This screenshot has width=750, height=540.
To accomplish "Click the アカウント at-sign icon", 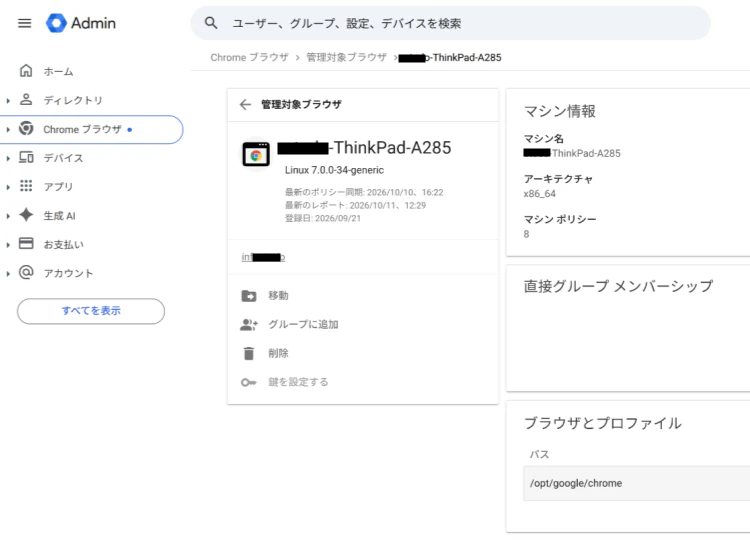I will coord(26,272).
